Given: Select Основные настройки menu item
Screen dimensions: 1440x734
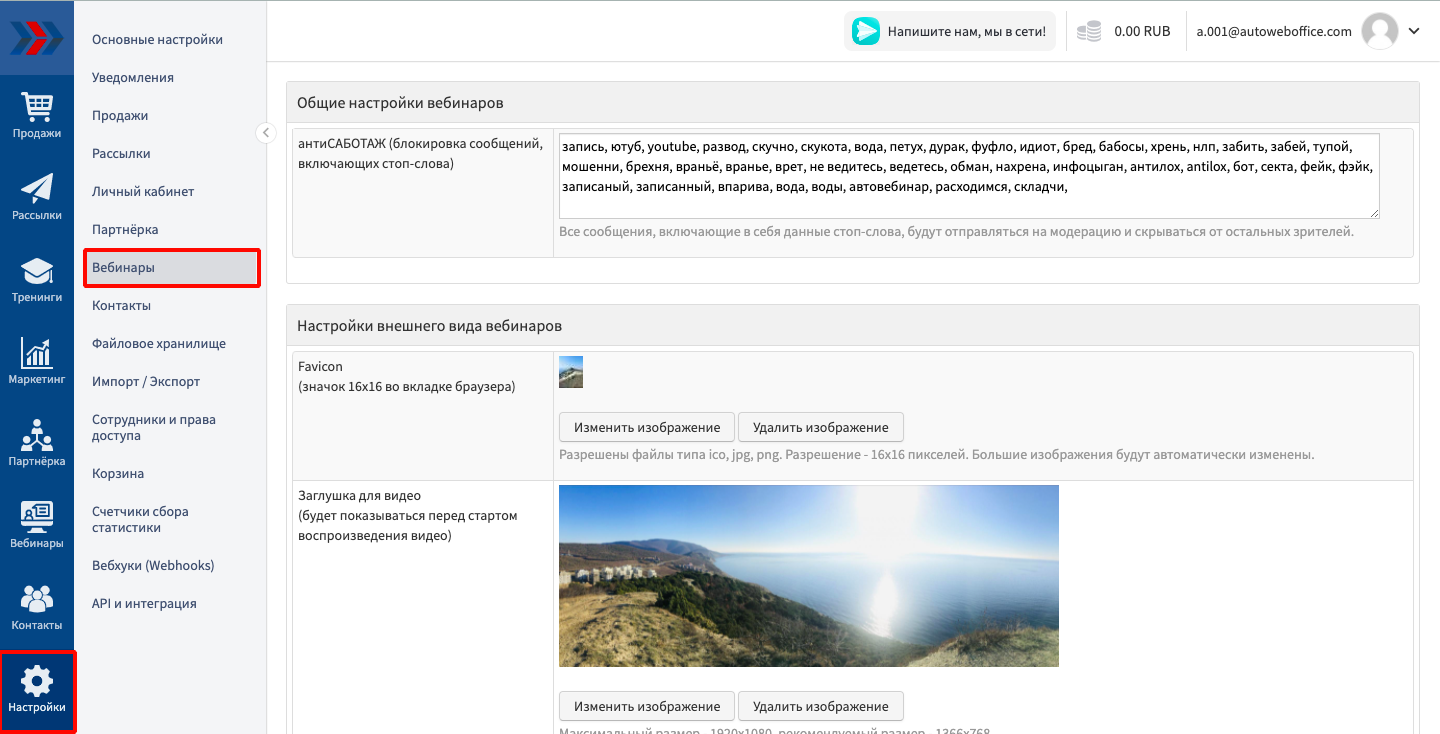Looking at the screenshot, I should pos(157,40).
